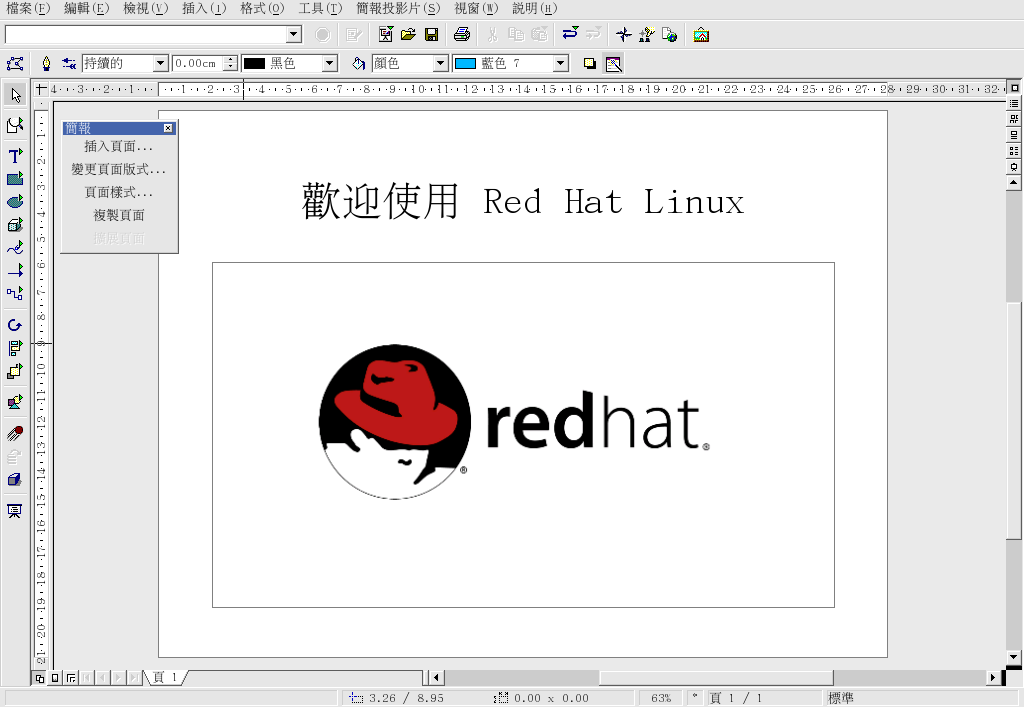This screenshot has width=1024, height=707.
Task: Open the 簡報投影片 menu
Action: (398, 9)
